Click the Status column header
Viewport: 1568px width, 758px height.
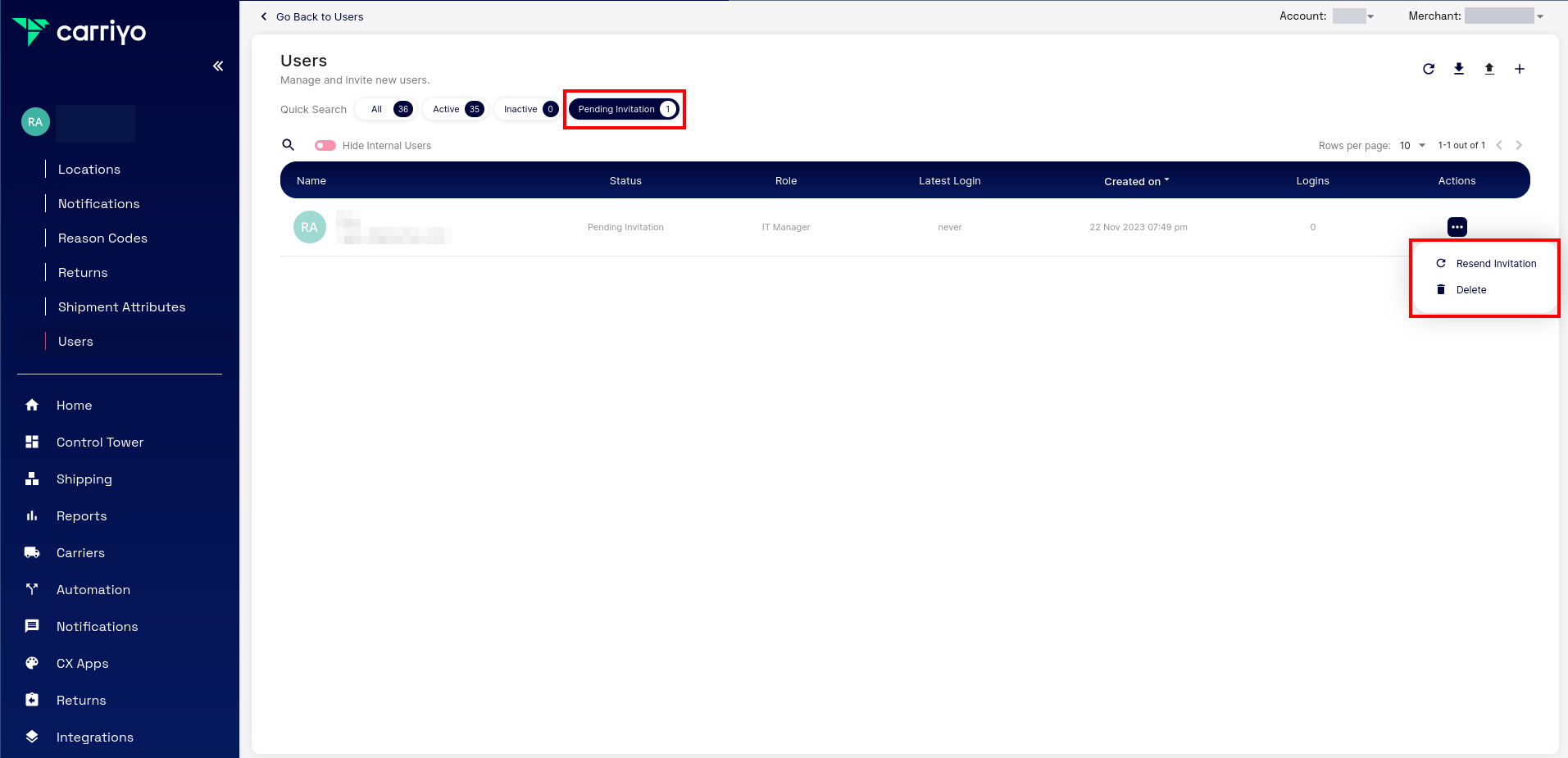tap(625, 181)
